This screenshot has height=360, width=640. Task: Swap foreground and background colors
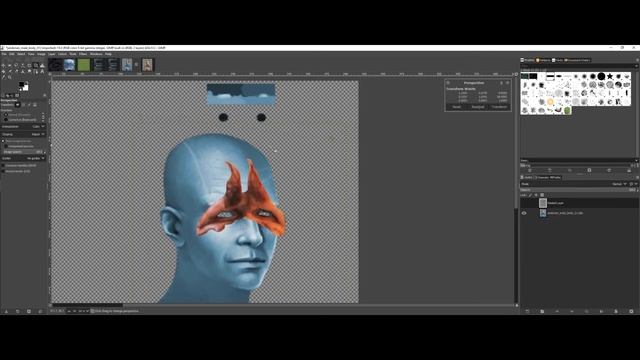click(x=27, y=82)
